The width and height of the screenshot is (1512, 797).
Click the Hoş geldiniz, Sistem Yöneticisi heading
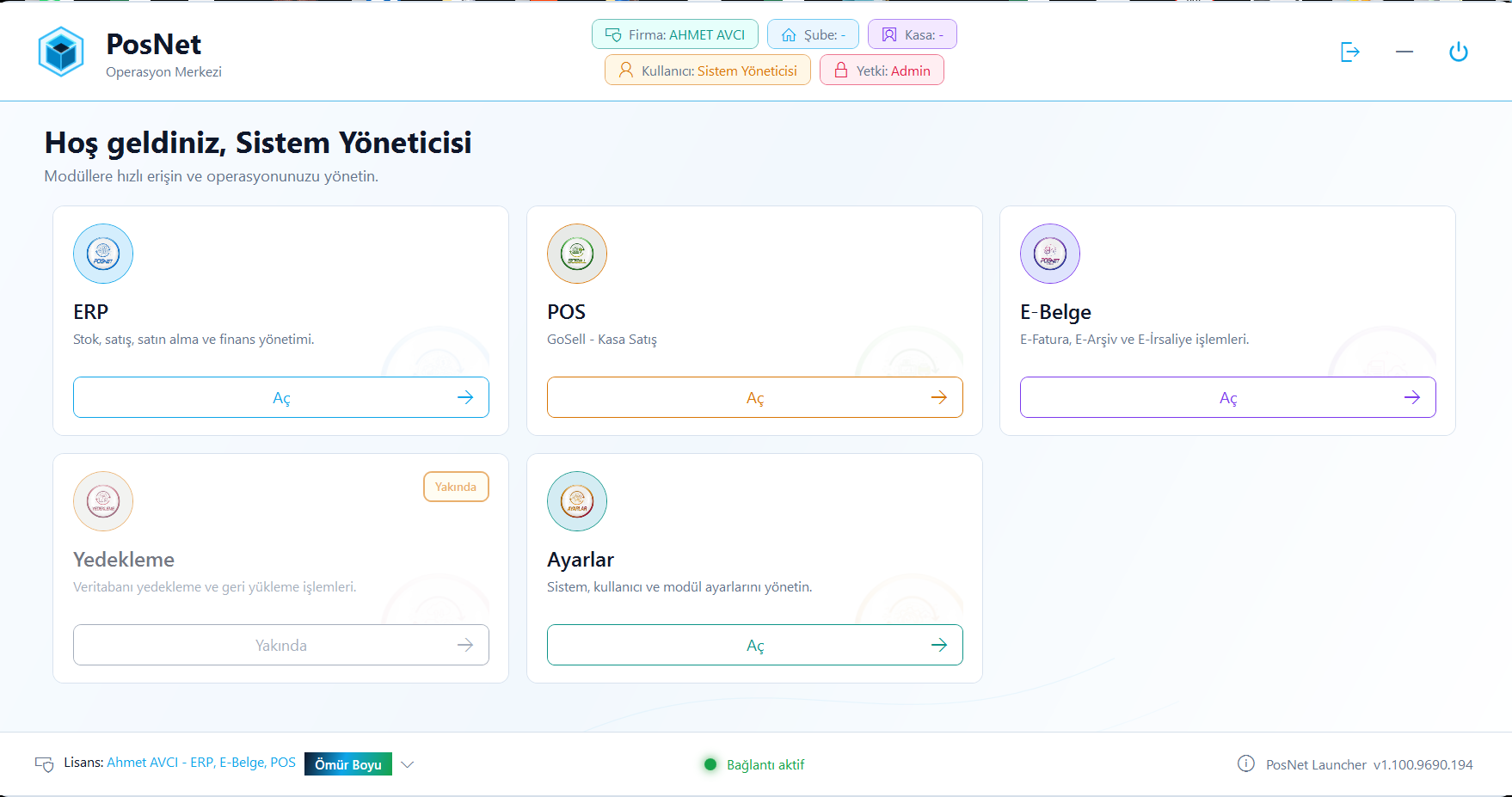(258, 143)
